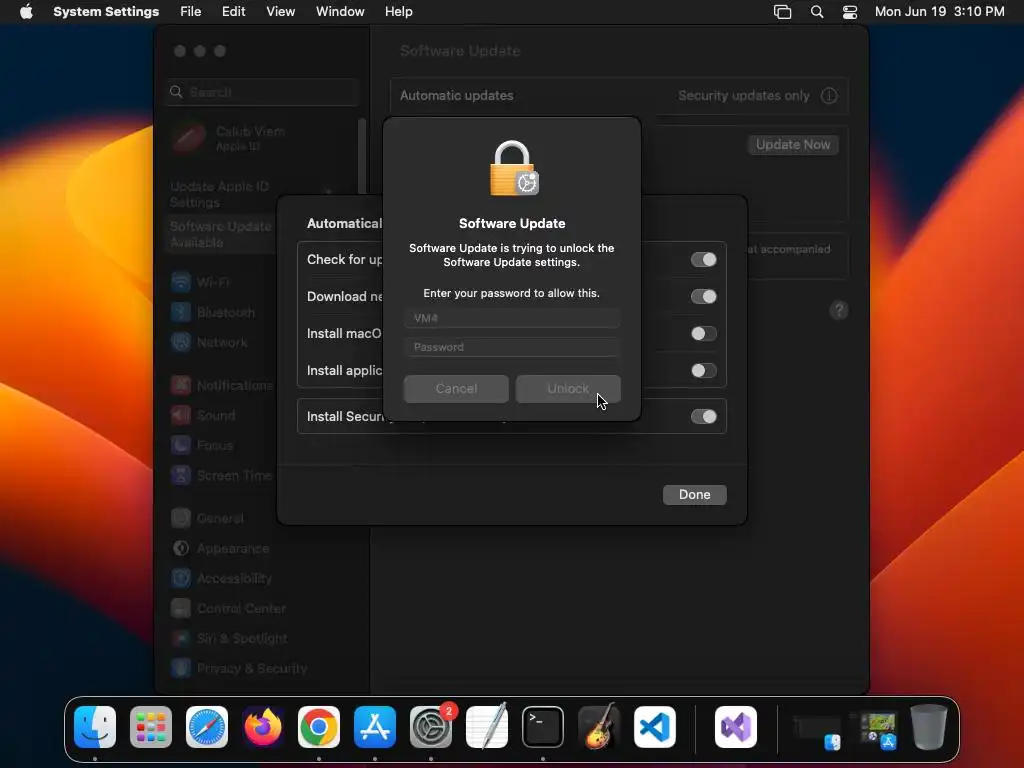The width and height of the screenshot is (1024, 768).
Task: Open TextEdit from the Dock
Action: click(487, 727)
